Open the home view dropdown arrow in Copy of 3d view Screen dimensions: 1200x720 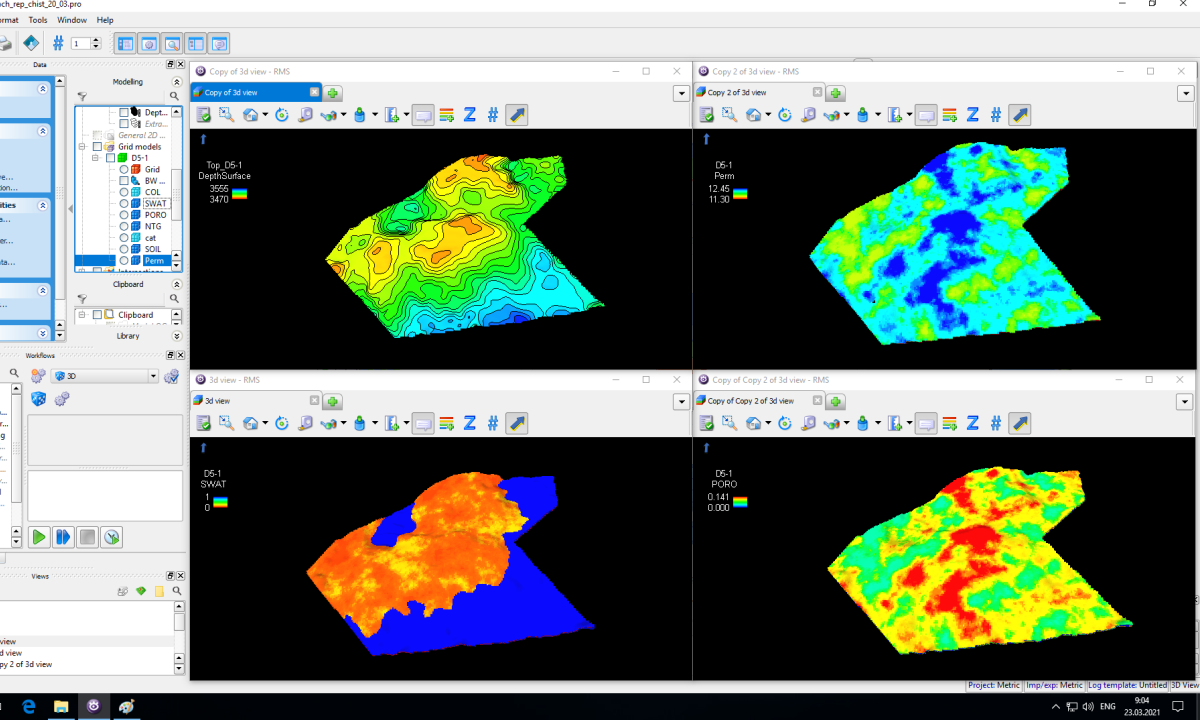[265, 115]
